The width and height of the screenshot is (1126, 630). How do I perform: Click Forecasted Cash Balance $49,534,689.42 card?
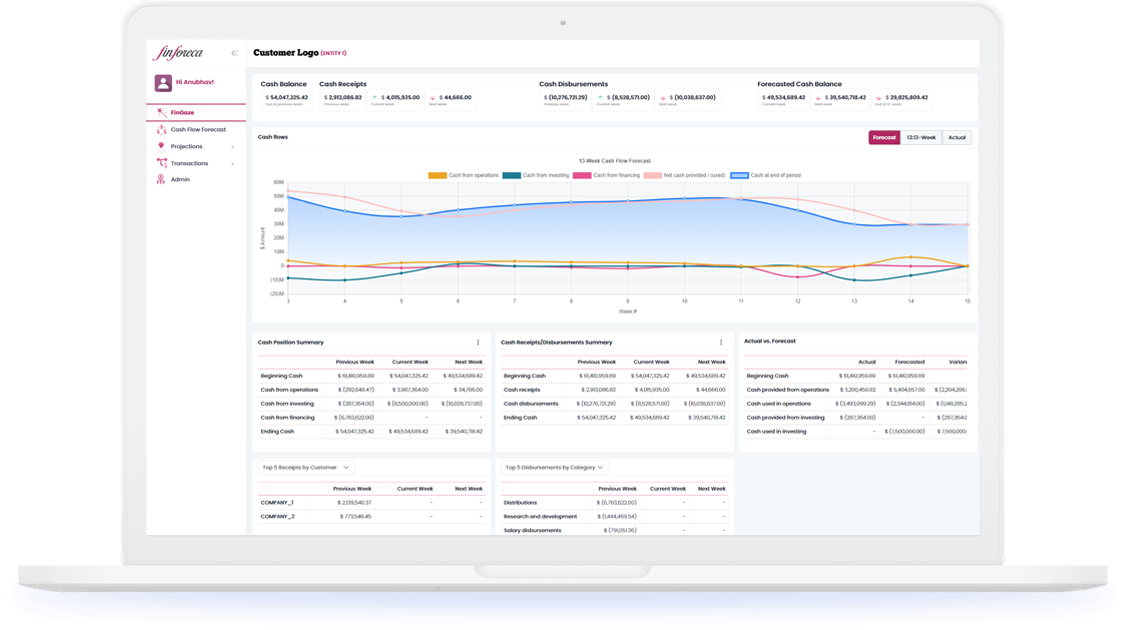pos(783,99)
